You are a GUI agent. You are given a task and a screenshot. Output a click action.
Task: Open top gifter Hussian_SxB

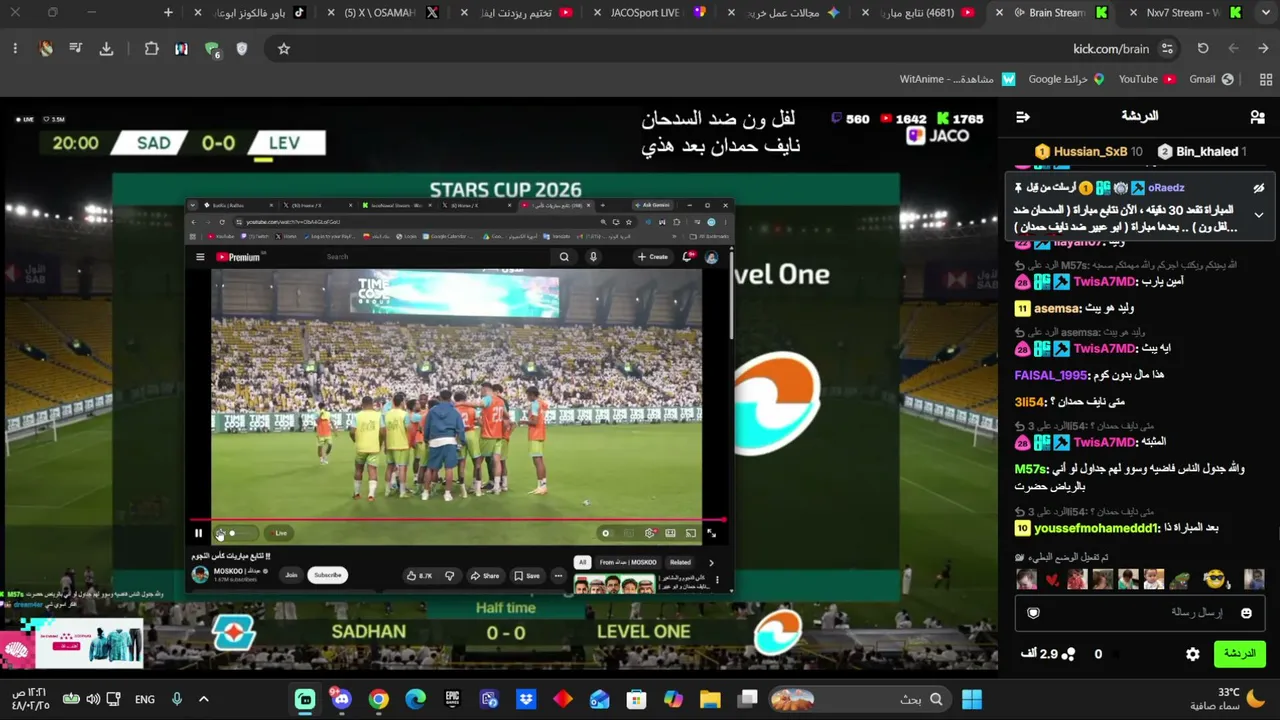coord(1089,152)
